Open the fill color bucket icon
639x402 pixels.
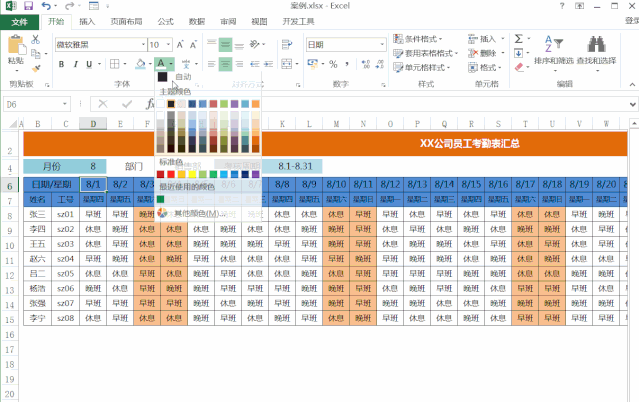[x=141, y=64]
